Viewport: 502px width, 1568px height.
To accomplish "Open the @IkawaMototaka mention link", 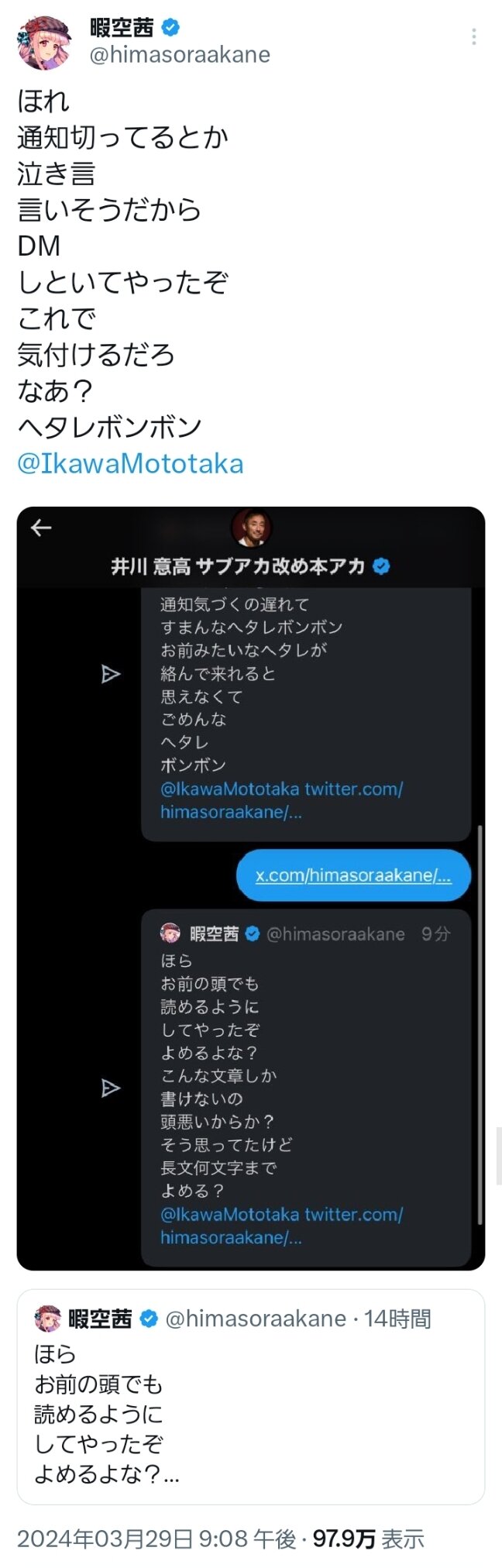I will click(130, 463).
